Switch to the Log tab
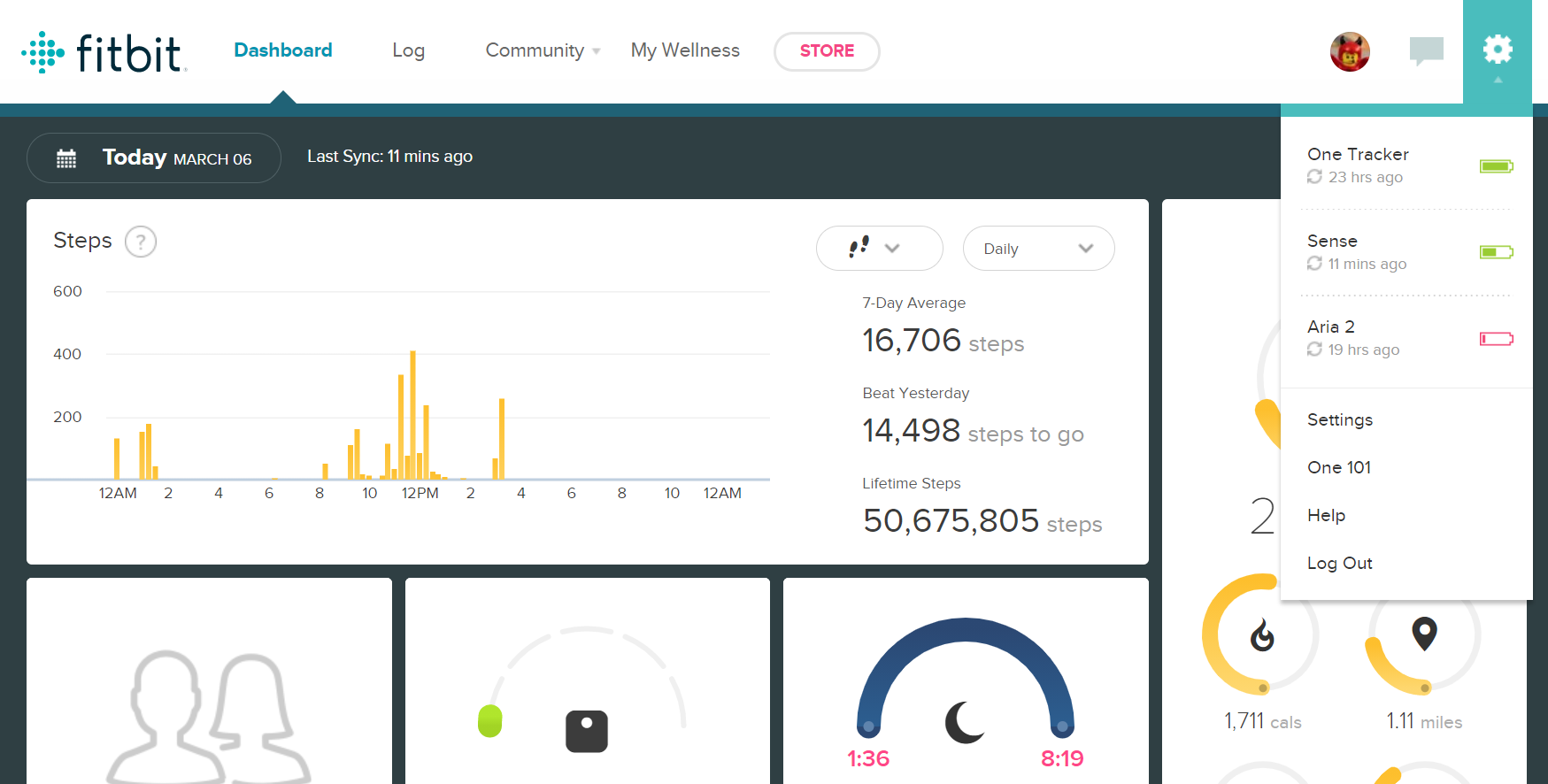 [x=408, y=50]
